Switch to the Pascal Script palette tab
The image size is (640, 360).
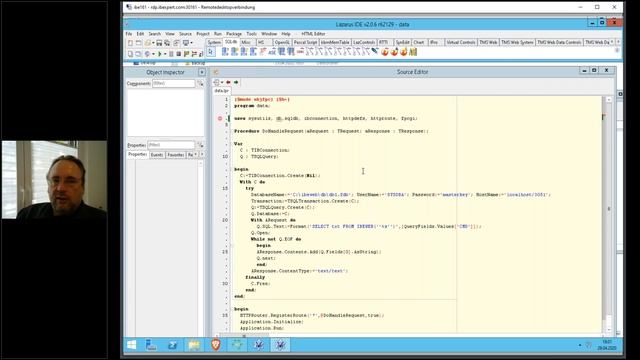[305, 42]
